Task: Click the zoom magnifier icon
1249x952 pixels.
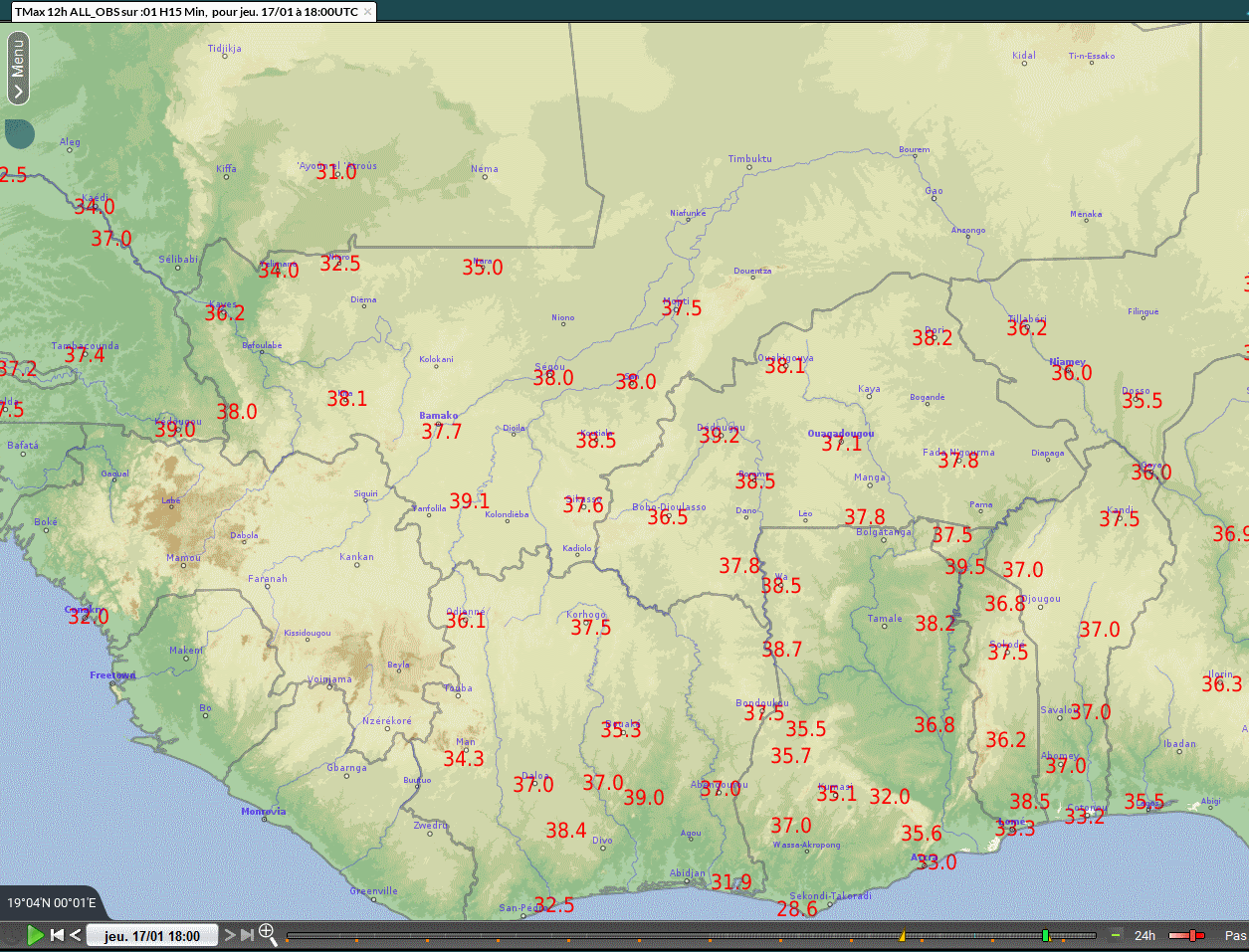Action: pyautogui.click(x=268, y=934)
